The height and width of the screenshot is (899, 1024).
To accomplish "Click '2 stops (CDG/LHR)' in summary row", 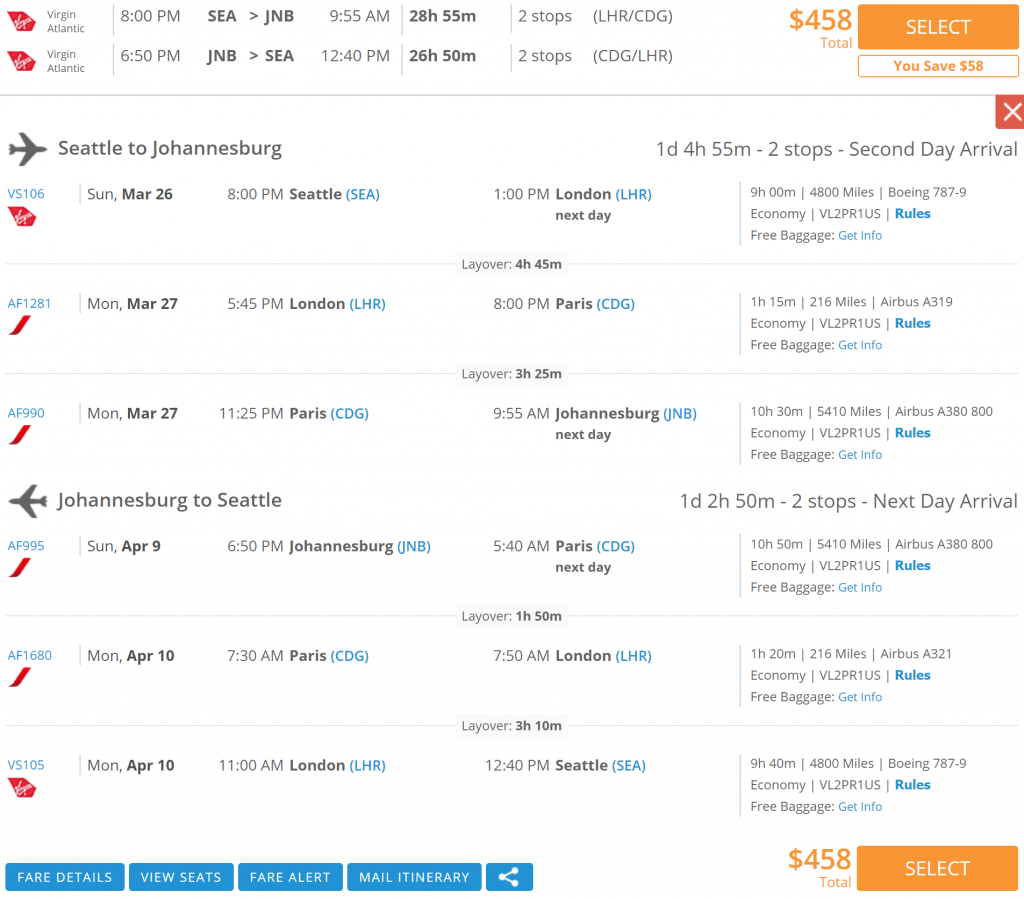I will click(x=595, y=56).
